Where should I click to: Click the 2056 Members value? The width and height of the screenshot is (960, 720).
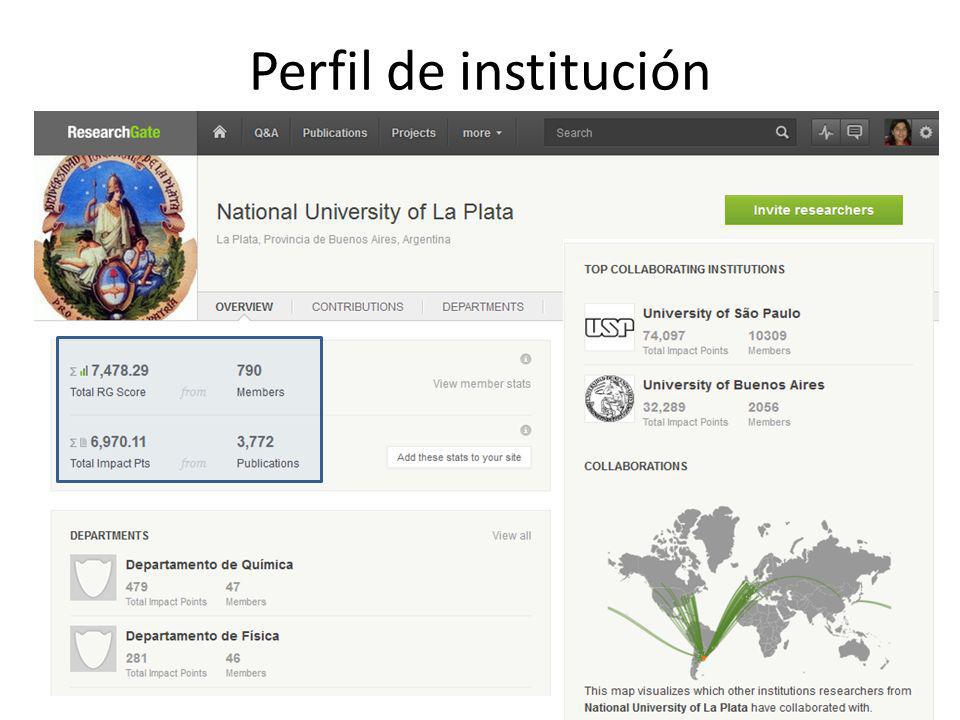click(763, 407)
